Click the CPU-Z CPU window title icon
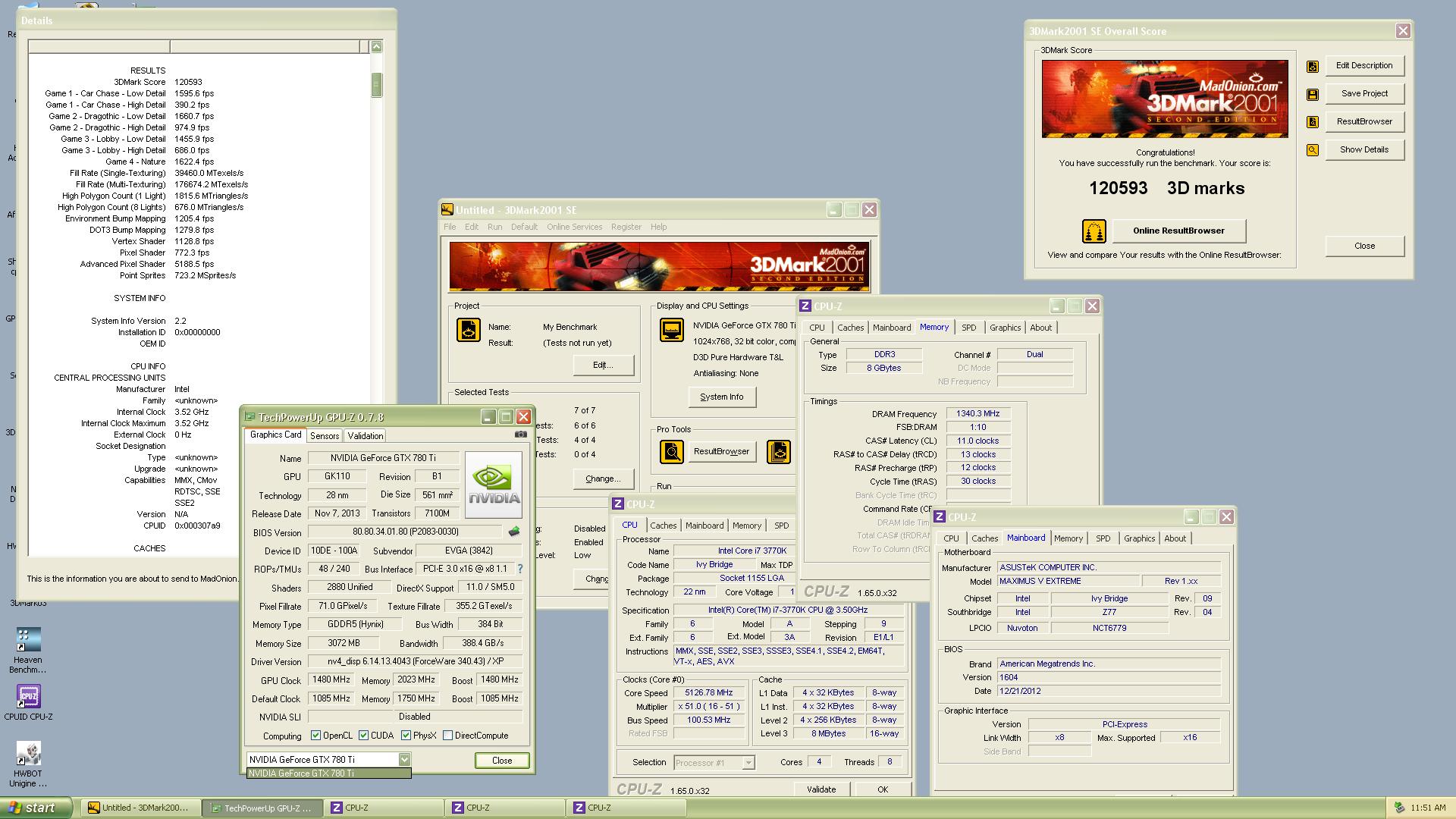 pyautogui.click(x=618, y=504)
